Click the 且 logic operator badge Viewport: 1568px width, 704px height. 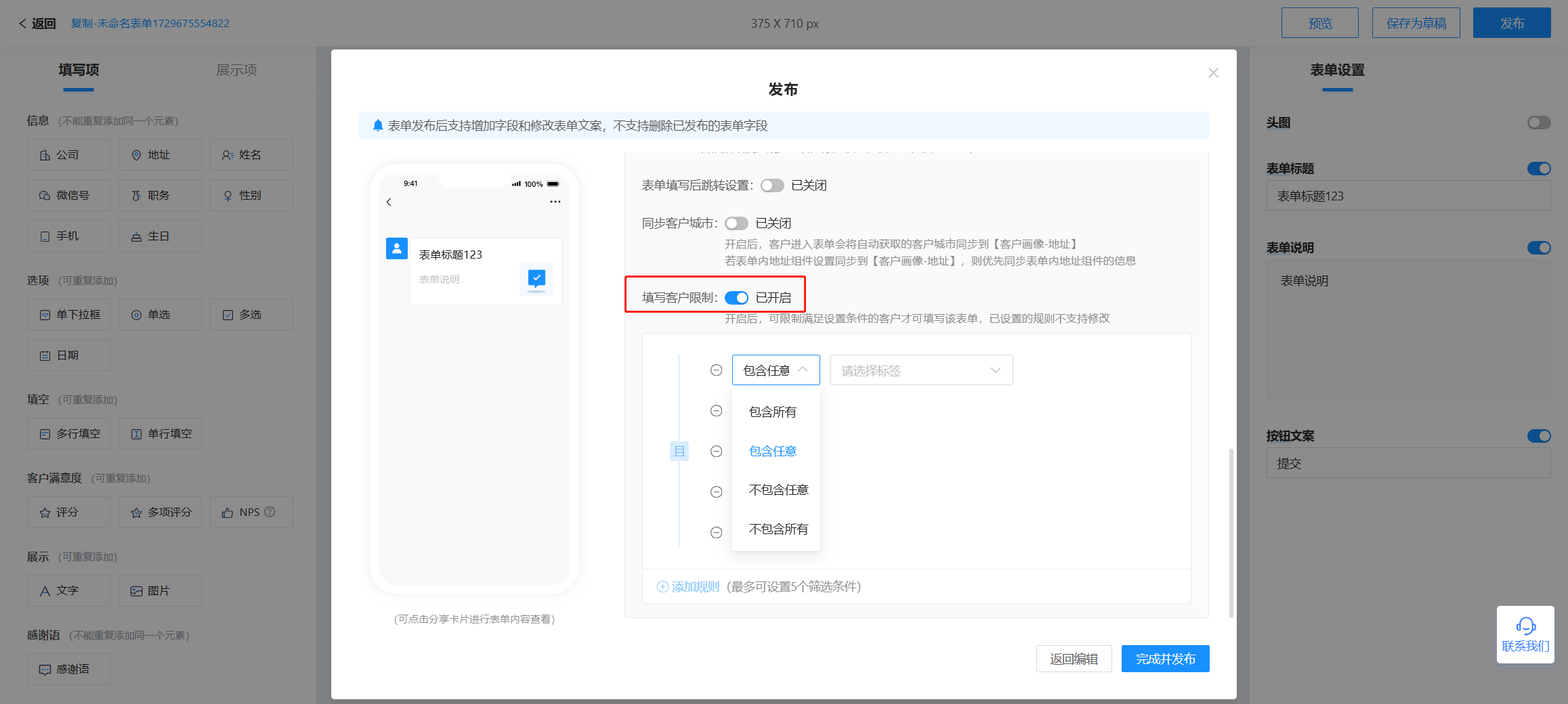(x=679, y=452)
